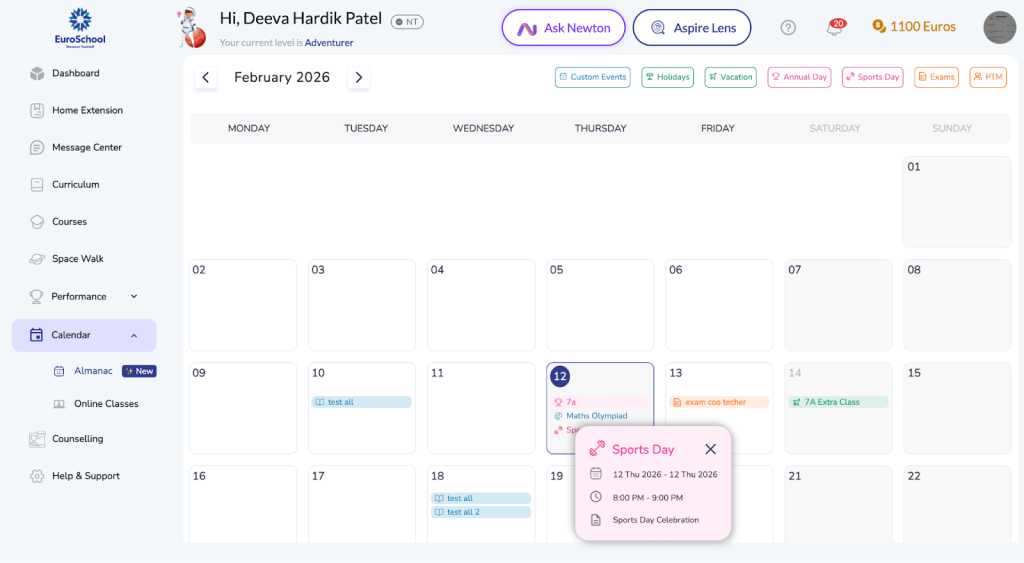
Task: Click the 1100 Euros coin balance
Action: 914,27
